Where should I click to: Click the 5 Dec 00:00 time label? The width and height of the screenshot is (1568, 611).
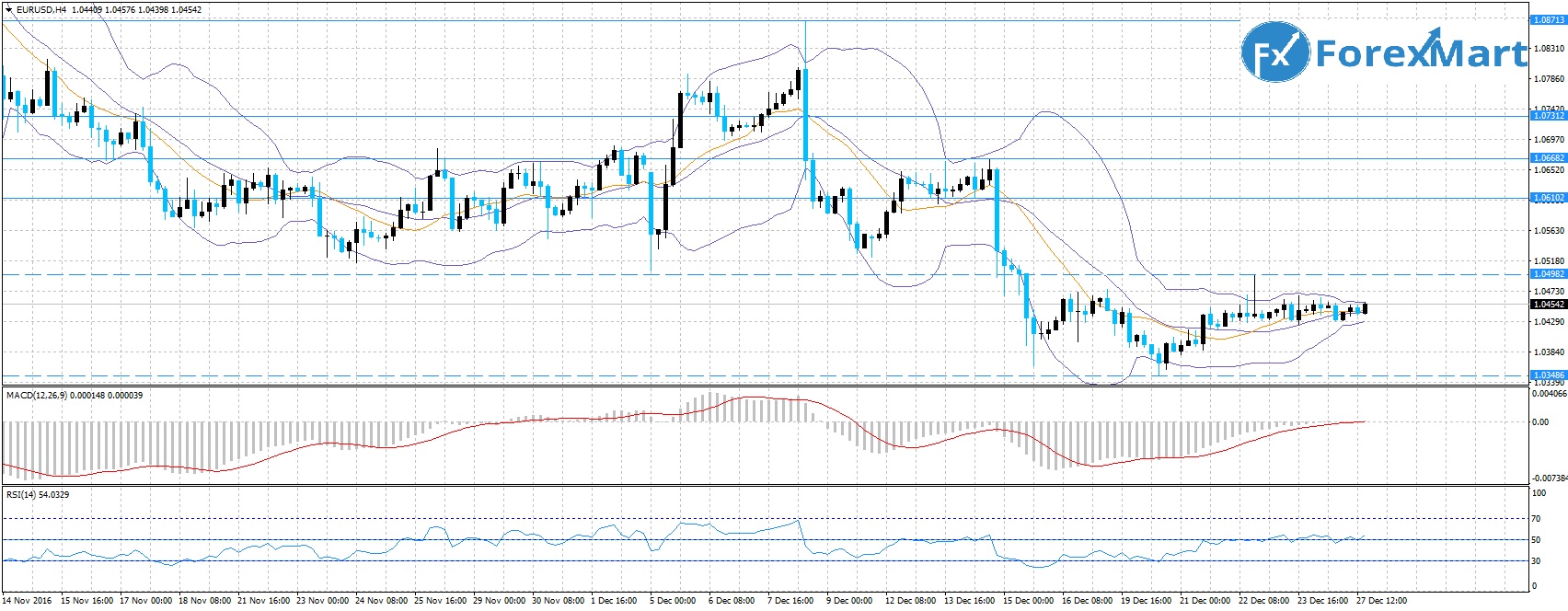click(673, 601)
